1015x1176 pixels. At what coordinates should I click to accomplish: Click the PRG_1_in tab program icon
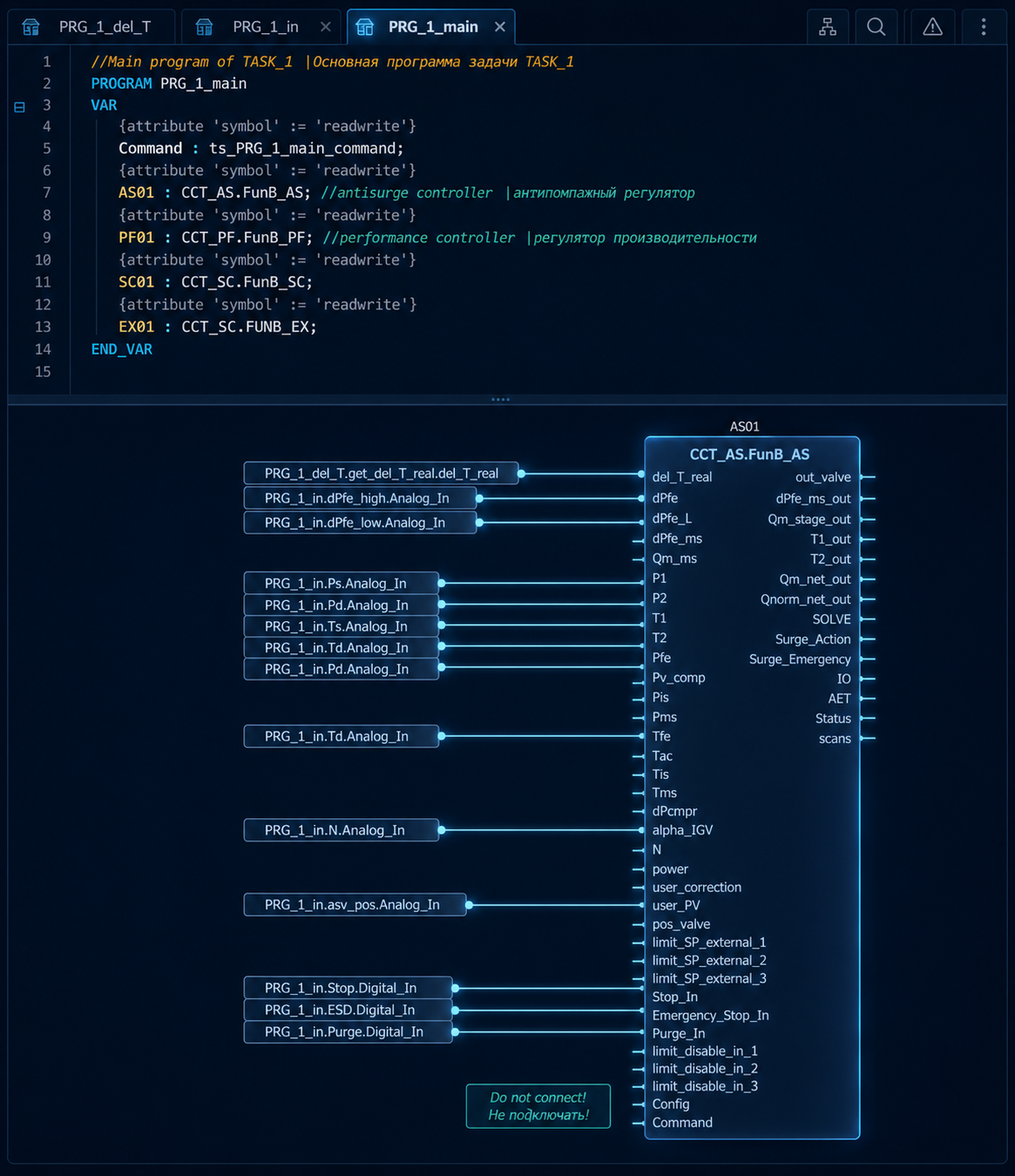(x=204, y=27)
